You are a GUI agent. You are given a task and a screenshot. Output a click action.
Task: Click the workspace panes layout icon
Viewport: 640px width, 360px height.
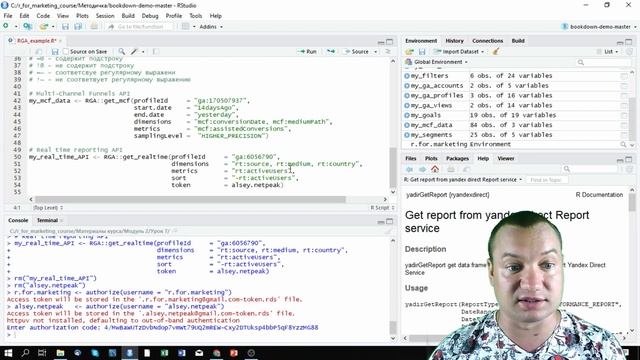click(x=185, y=27)
